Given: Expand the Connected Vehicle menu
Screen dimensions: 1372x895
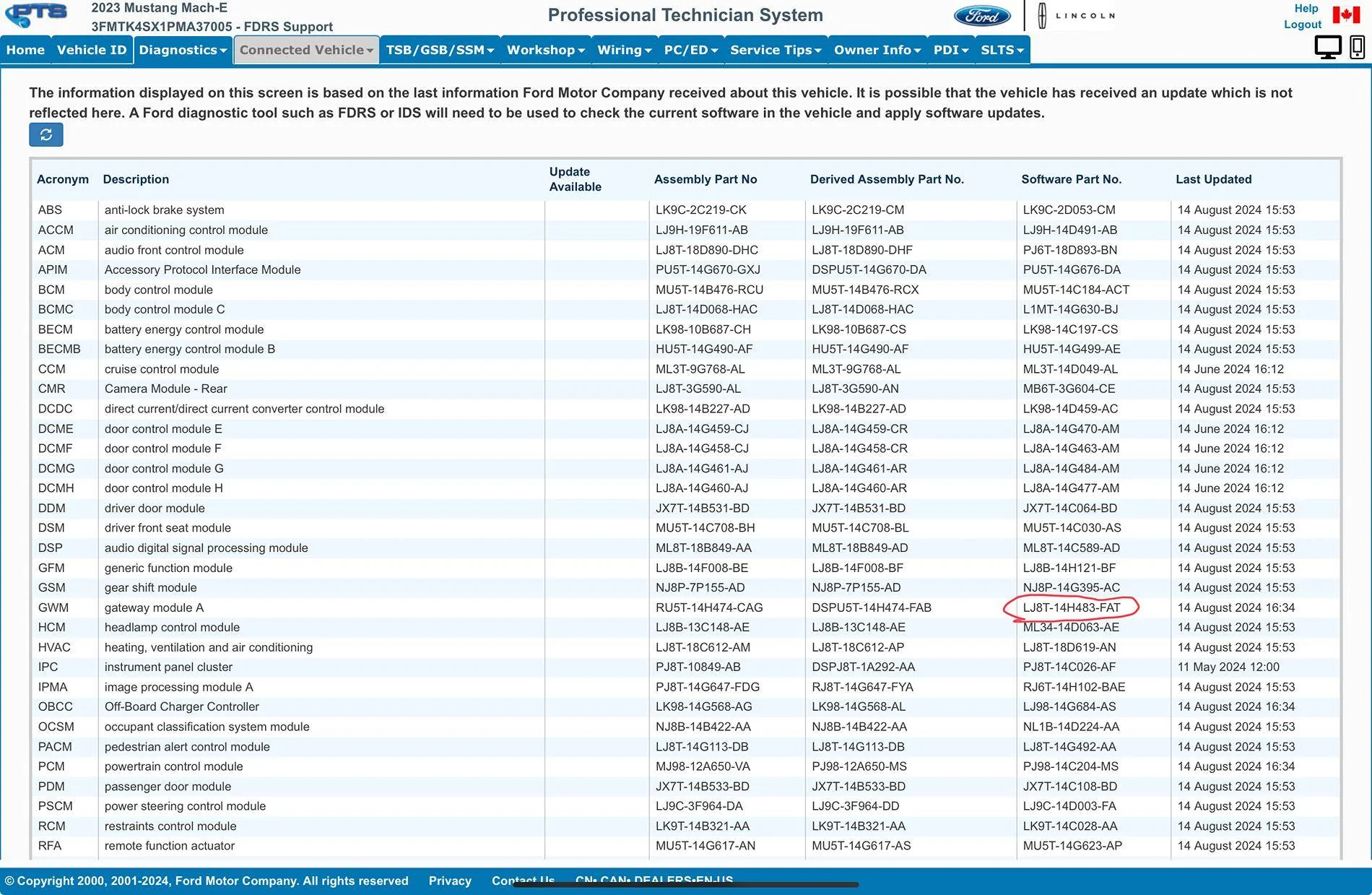Looking at the screenshot, I should click(x=306, y=50).
